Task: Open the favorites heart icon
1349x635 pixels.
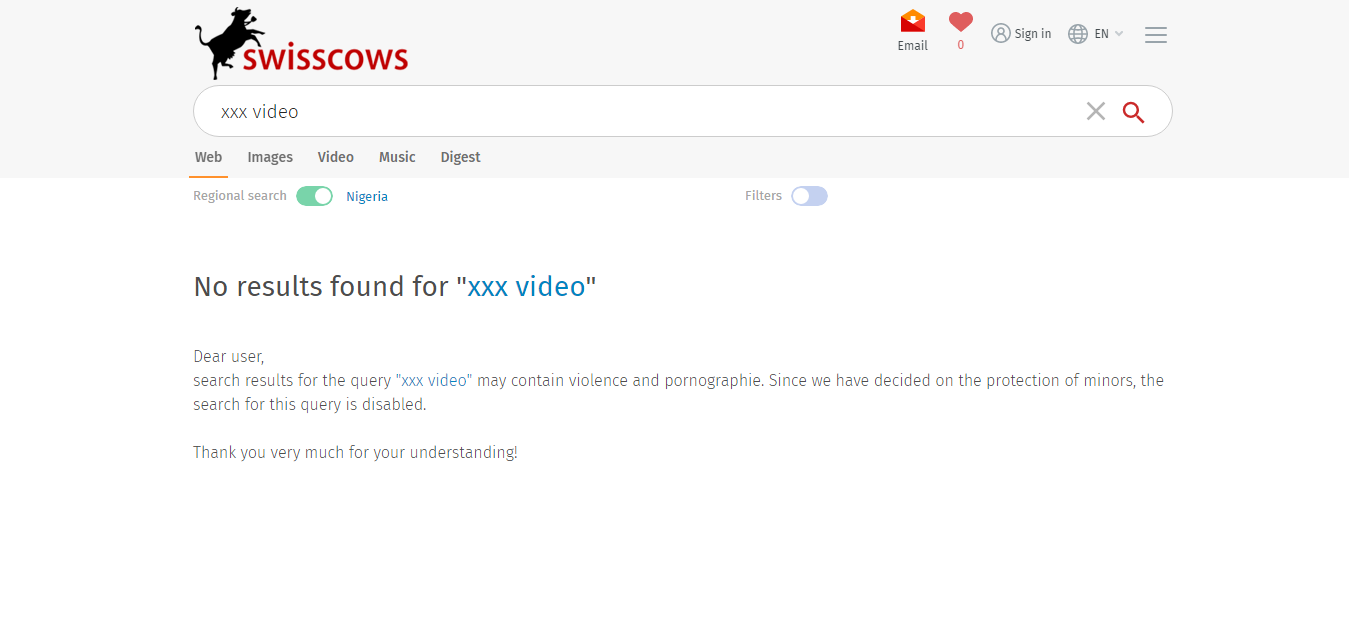Action: point(961,22)
